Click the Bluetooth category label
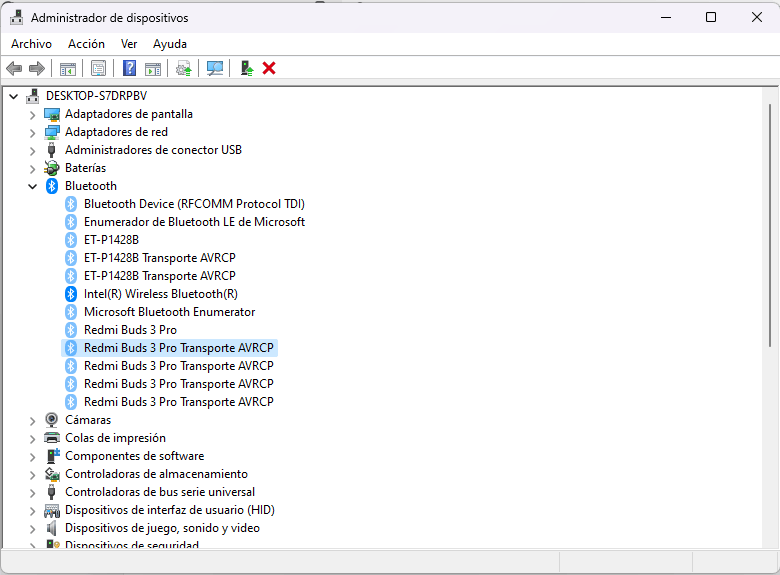 (x=91, y=186)
